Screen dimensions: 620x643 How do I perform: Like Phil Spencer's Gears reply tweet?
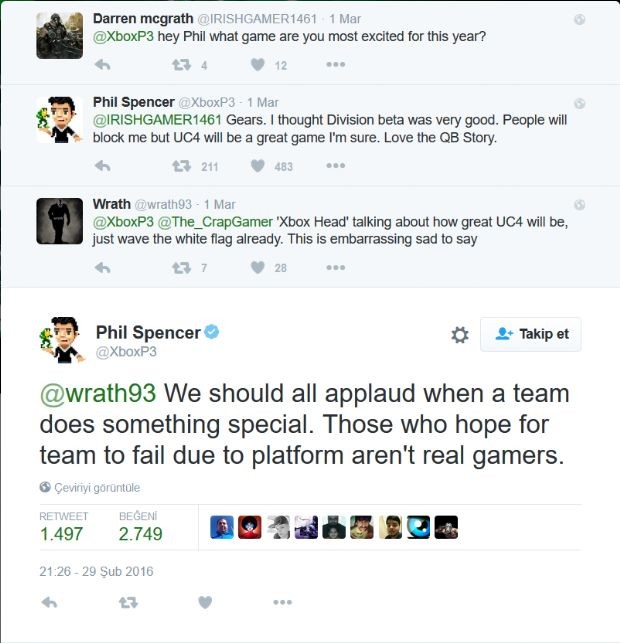(x=258, y=166)
